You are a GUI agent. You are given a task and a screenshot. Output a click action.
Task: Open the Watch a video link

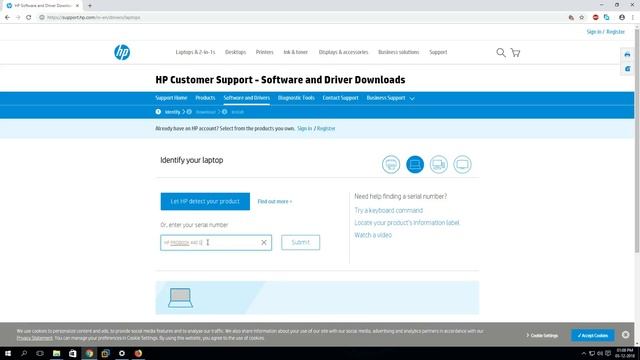pos(373,235)
